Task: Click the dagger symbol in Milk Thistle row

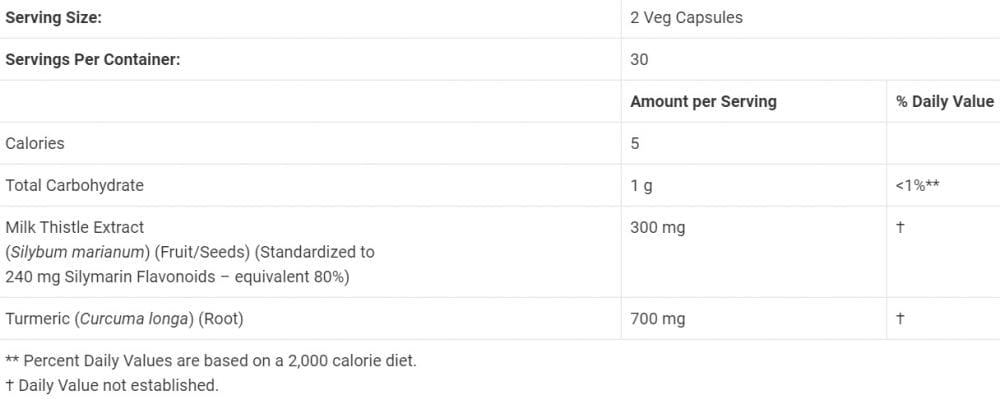Action: click(900, 227)
